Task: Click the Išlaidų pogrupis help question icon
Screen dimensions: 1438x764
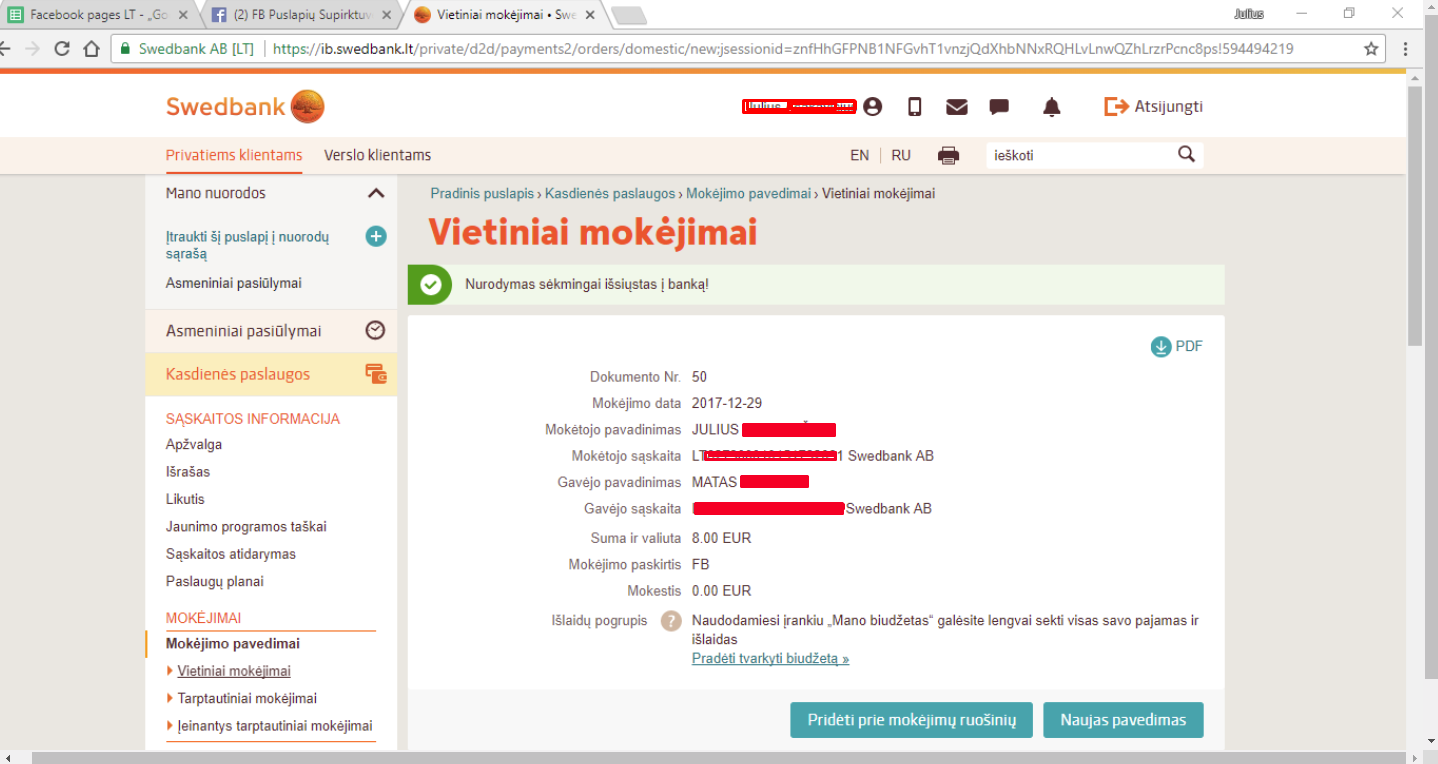Action: click(671, 620)
